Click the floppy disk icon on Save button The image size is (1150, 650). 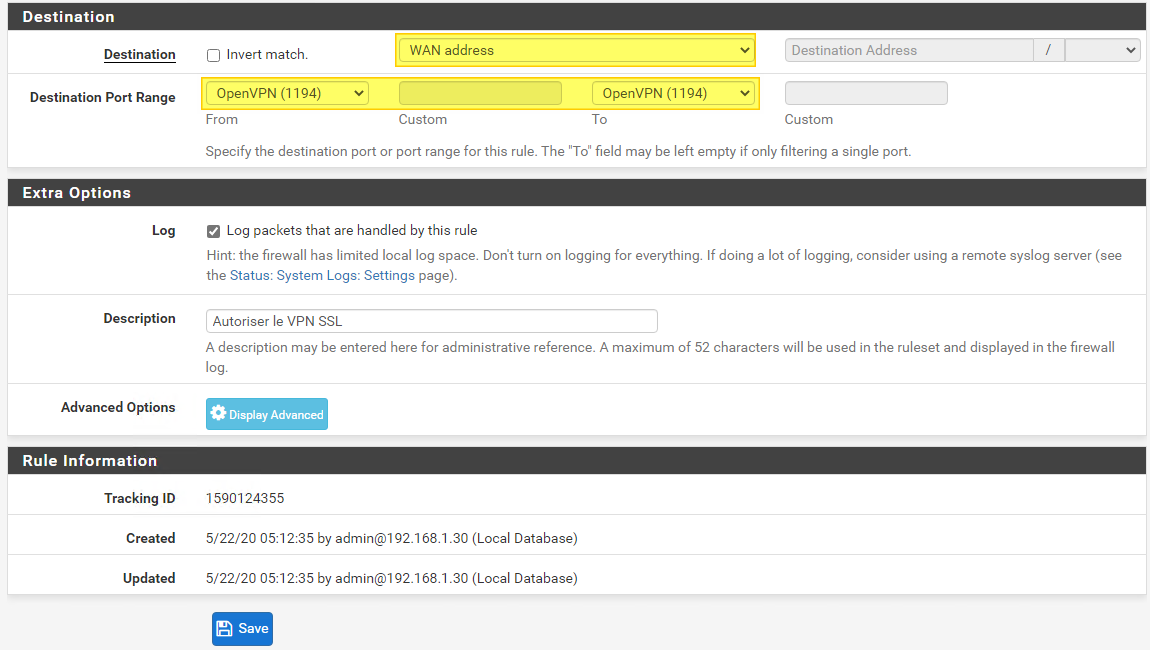coord(224,628)
